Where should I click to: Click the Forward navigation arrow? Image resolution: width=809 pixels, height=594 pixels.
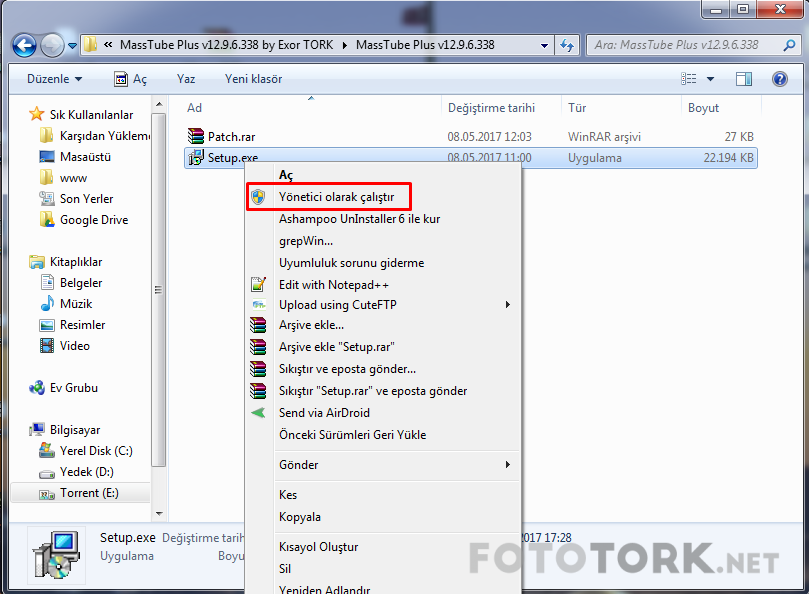(x=52, y=45)
